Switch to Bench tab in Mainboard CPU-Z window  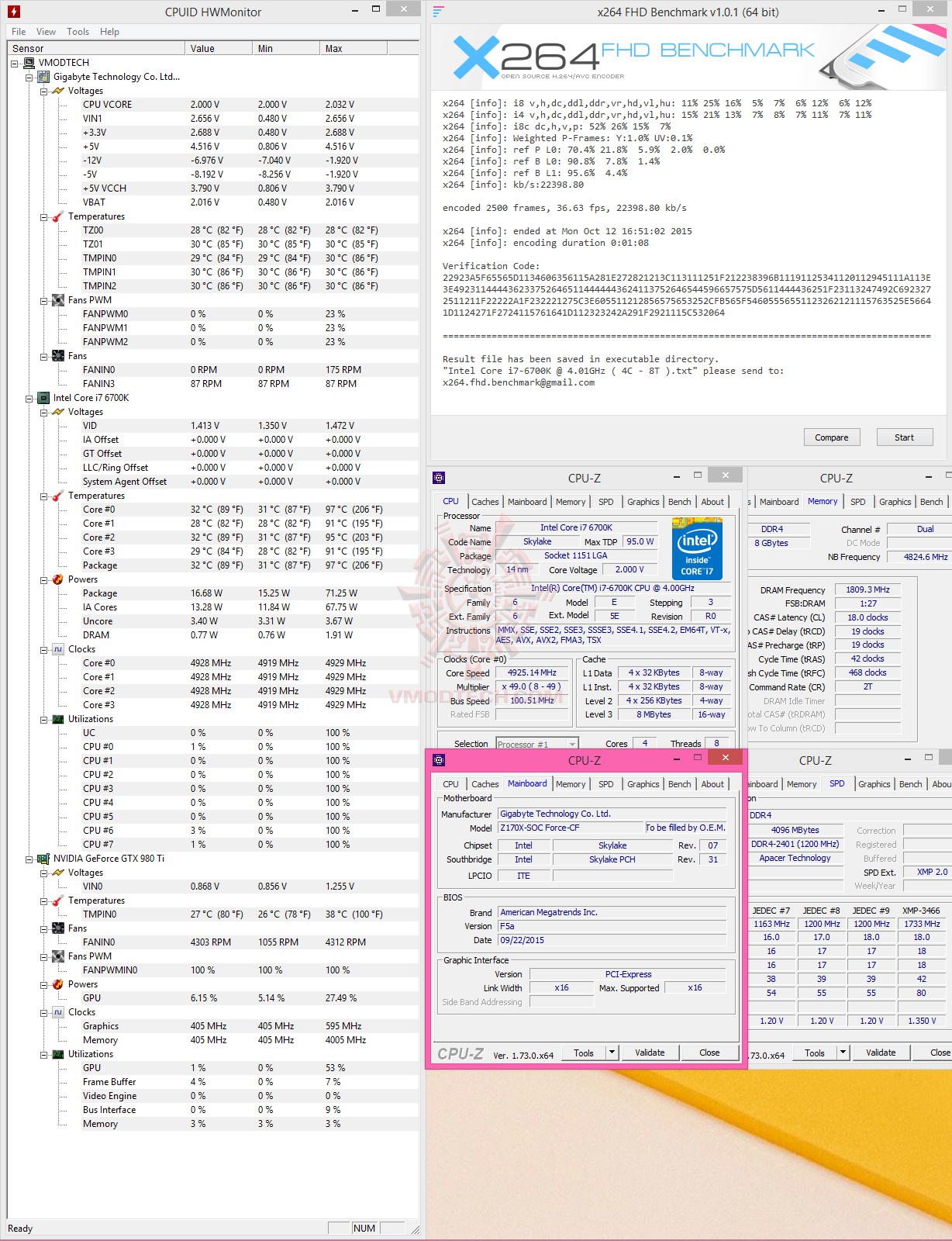(x=680, y=784)
